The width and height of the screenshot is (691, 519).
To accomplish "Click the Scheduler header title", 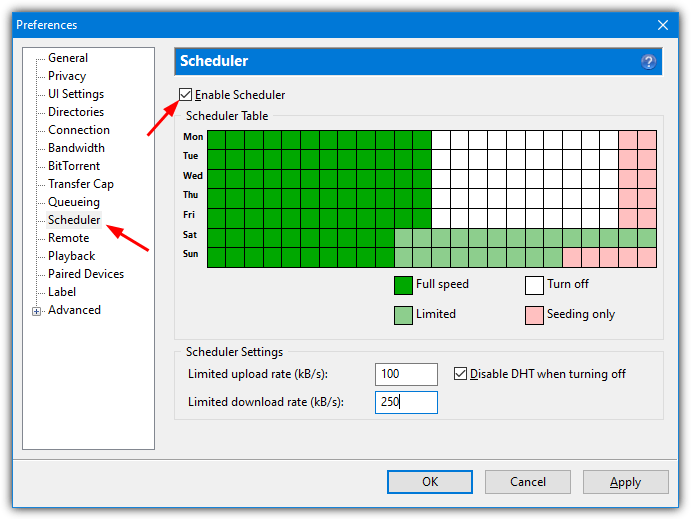I will [214, 61].
